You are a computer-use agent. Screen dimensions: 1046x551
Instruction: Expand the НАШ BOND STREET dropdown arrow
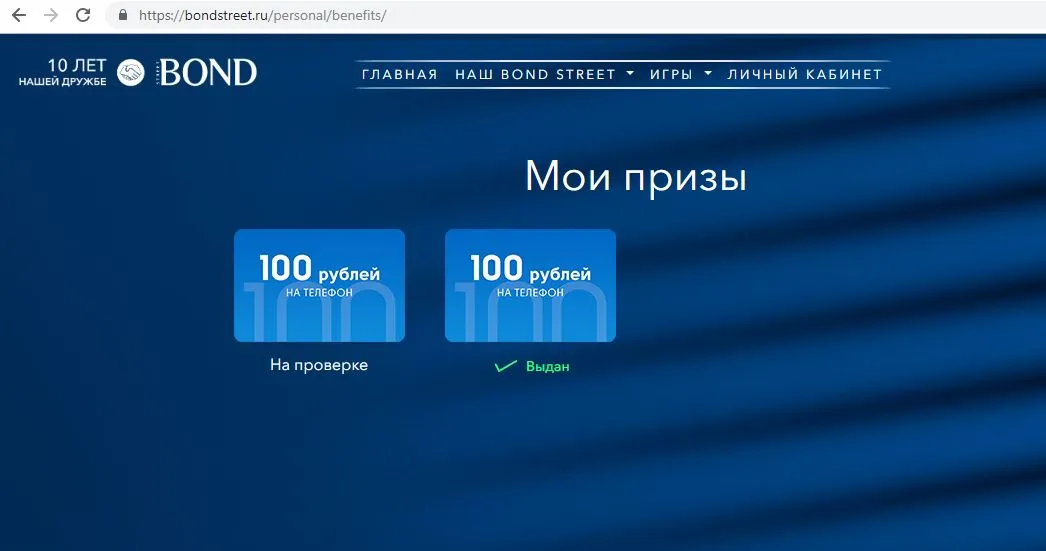(x=630, y=73)
